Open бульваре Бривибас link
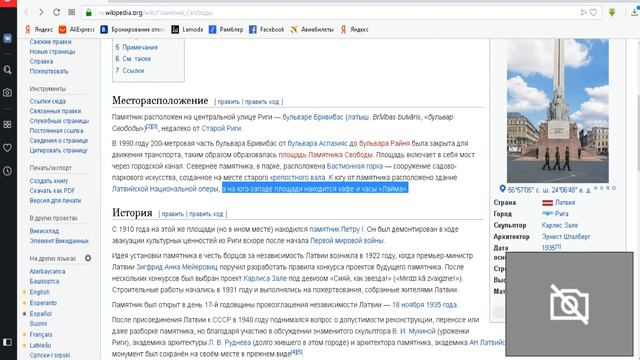The height and width of the screenshot is (360, 640). pos(313,117)
